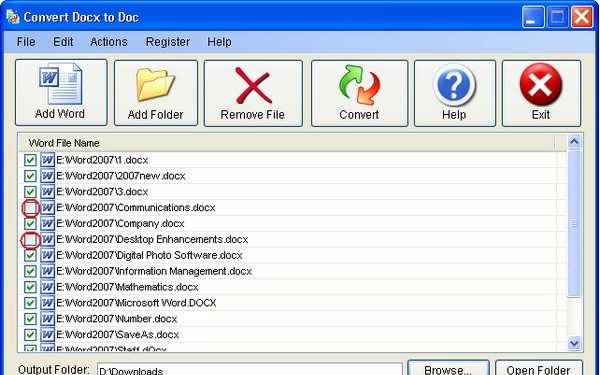Uncheck the Microsoft Word.DOCX checkbox
Viewport: 600px width, 375px height.
30,303
